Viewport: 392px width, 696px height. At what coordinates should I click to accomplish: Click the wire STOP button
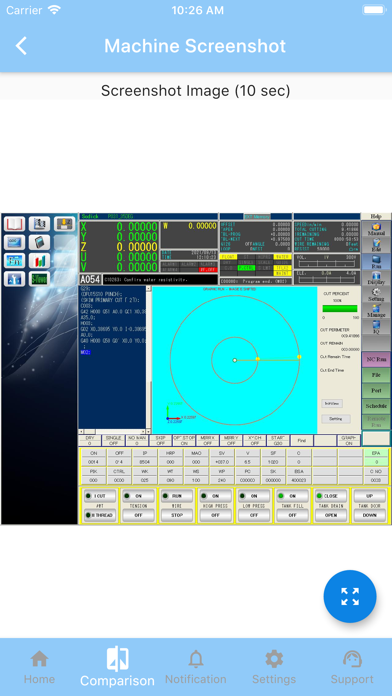[177, 515]
